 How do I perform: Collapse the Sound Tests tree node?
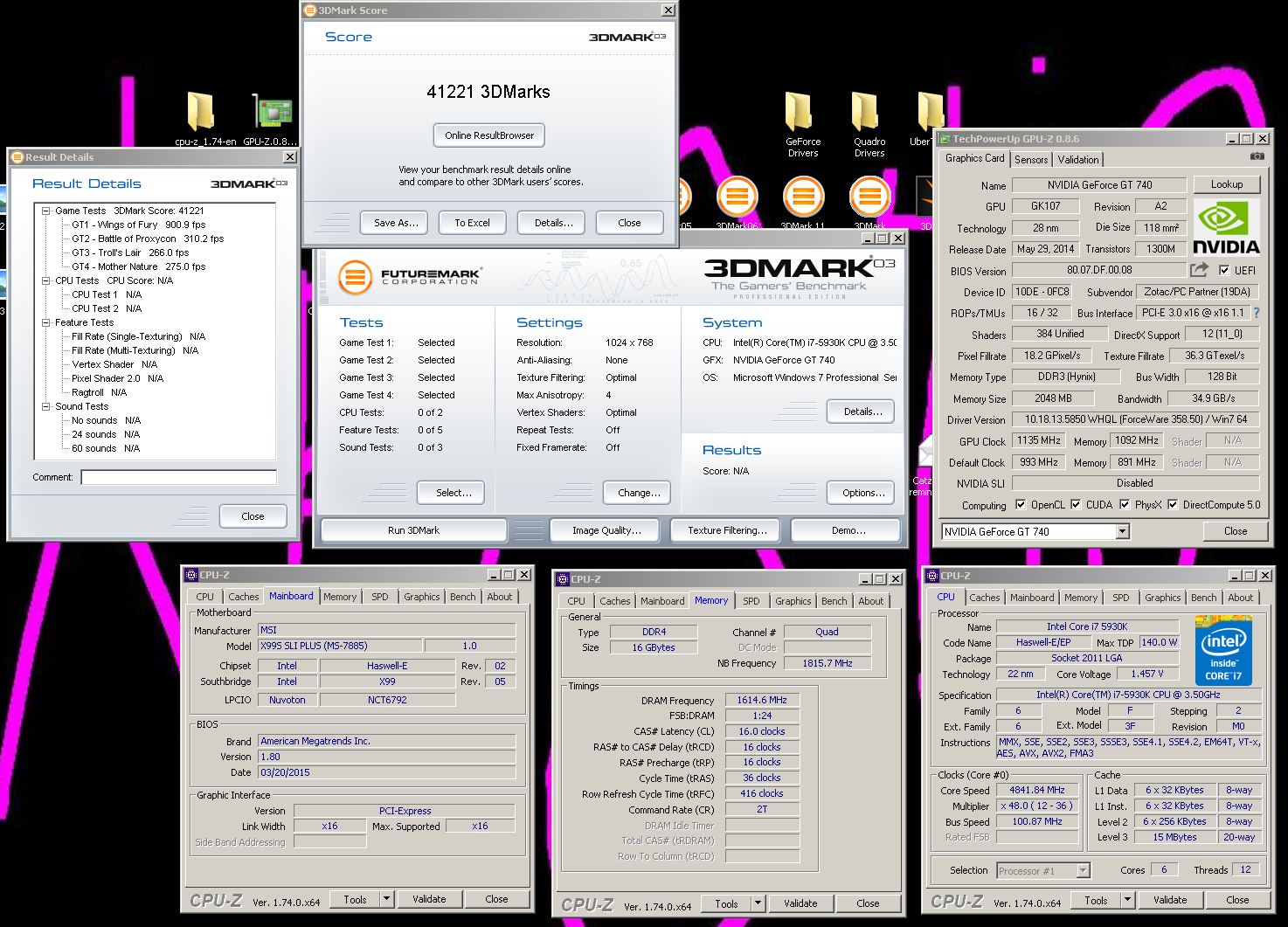click(46, 406)
